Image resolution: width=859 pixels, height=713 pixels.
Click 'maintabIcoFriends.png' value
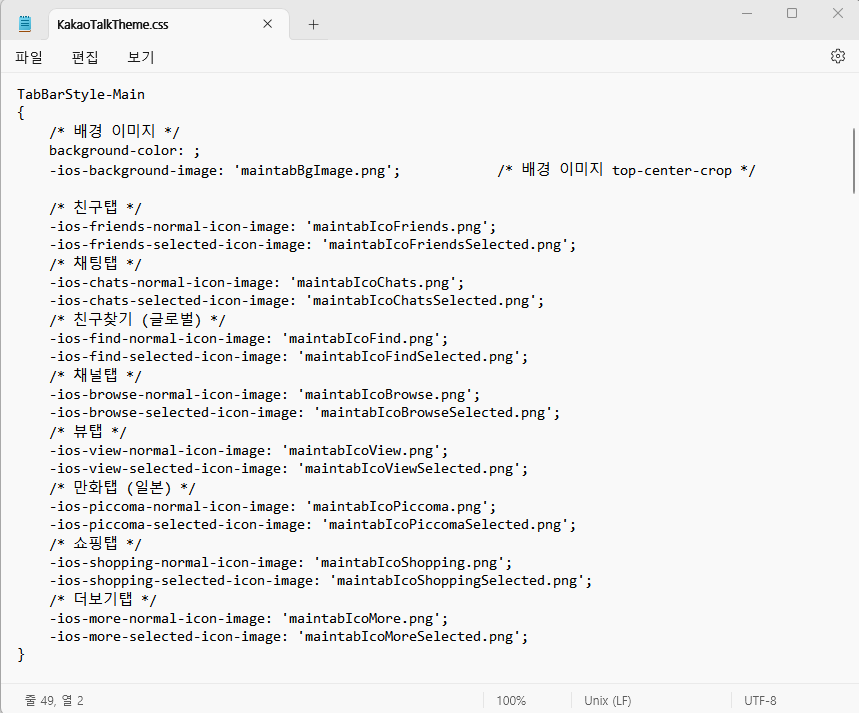coord(400,226)
